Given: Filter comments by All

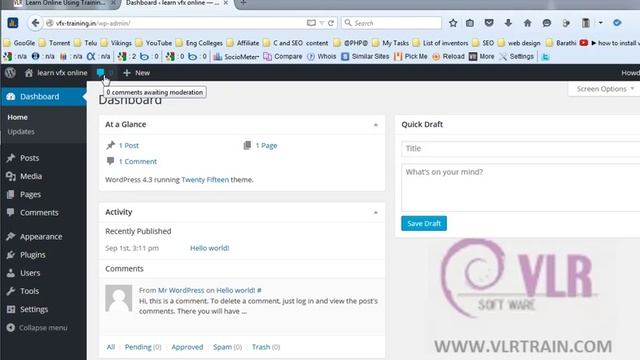Looking at the screenshot, I should (111, 347).
